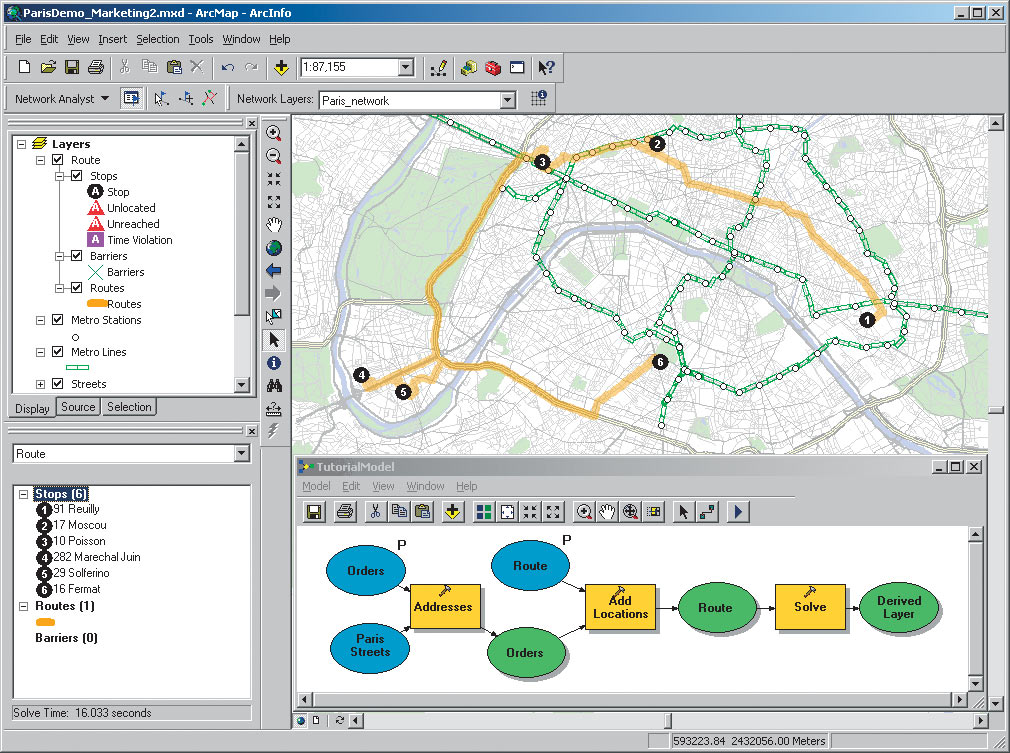1010x753 pixels.
Task: Open the ArcToolbox red toolbox icon
Action: point(492,68)
